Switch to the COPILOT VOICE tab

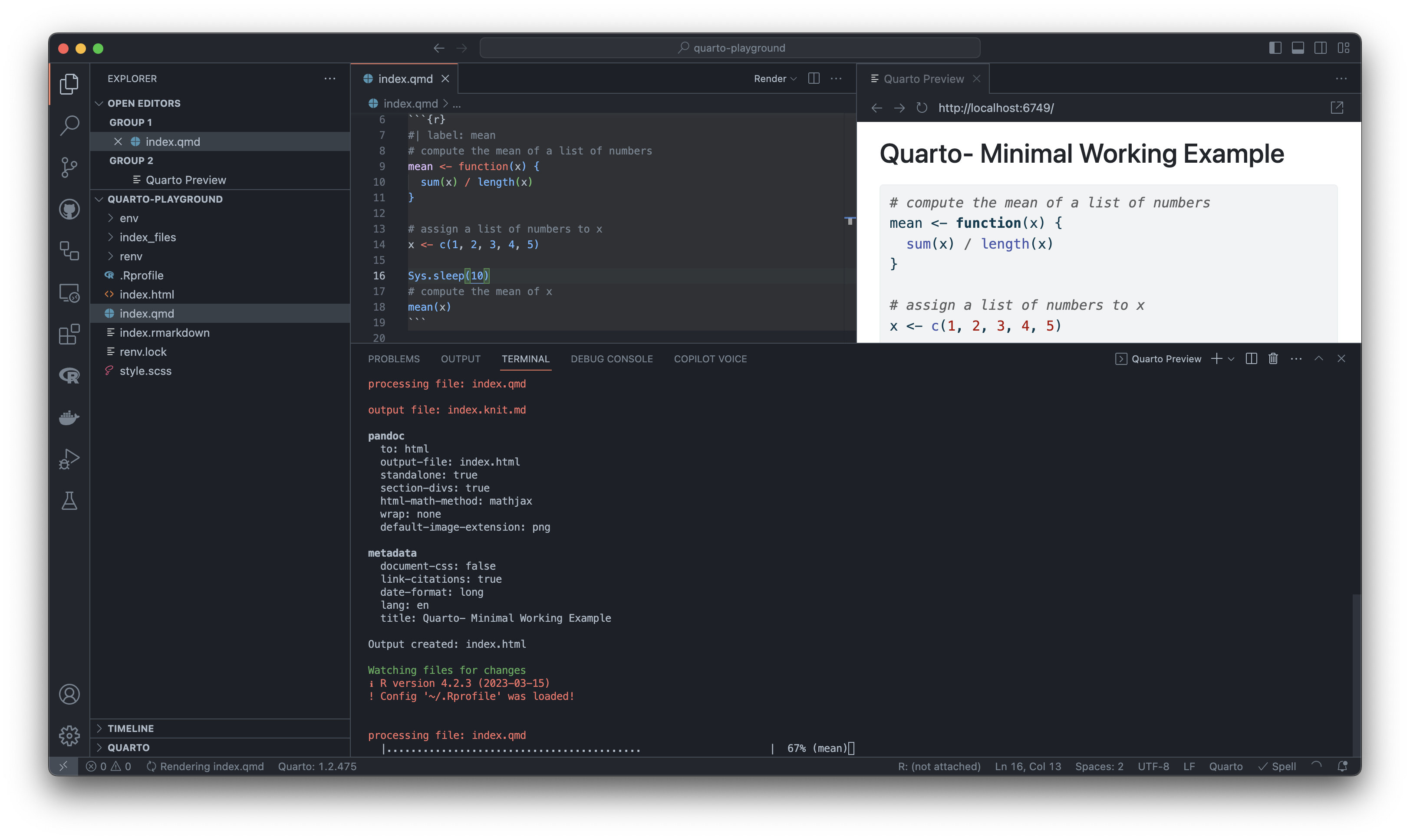pyautogui.click(x=710, y=358)
